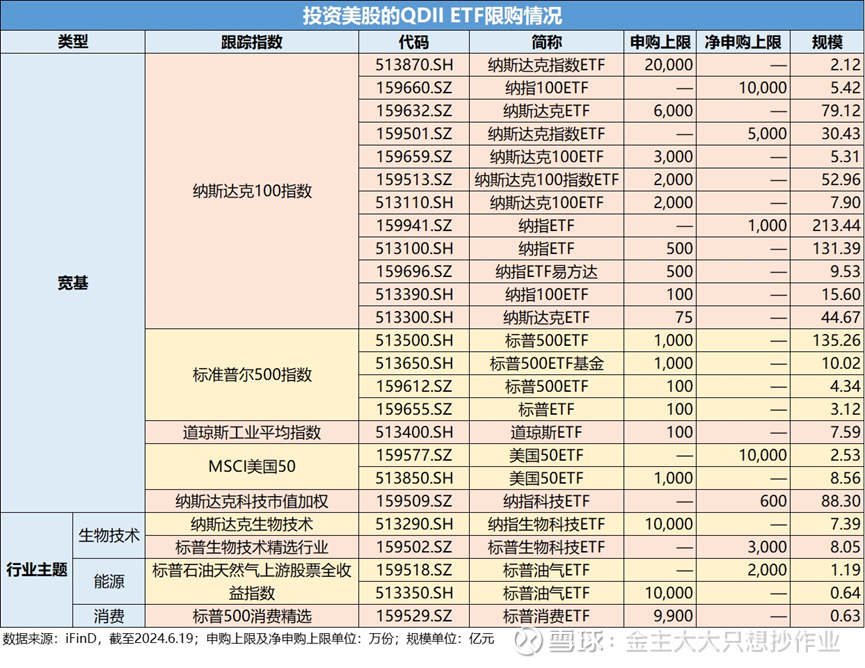Click the 宽基 category cell
The height and width of the screenshot is (668, 865).
(73, 283)
